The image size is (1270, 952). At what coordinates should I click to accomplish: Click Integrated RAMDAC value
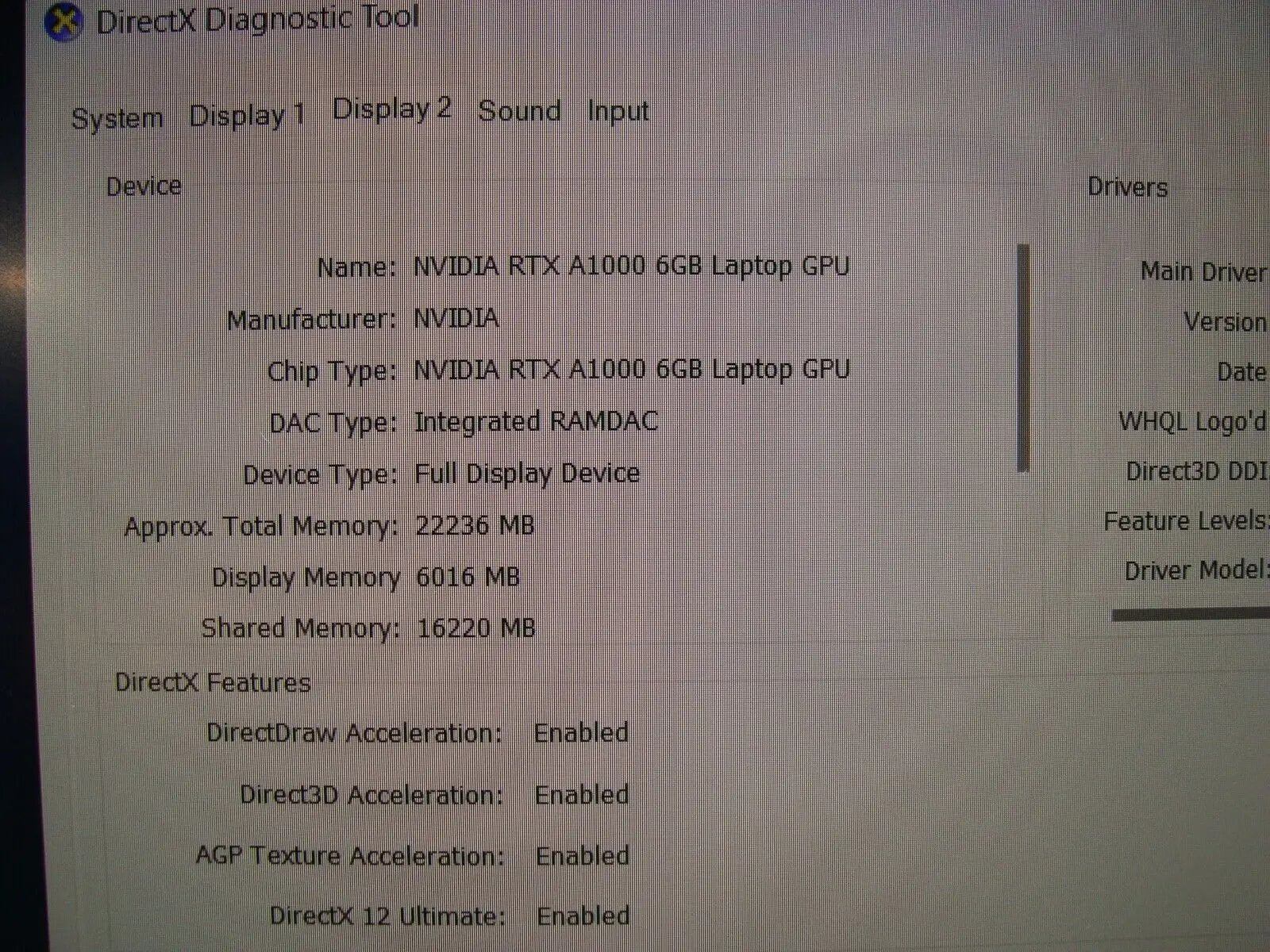coord(537,421)
